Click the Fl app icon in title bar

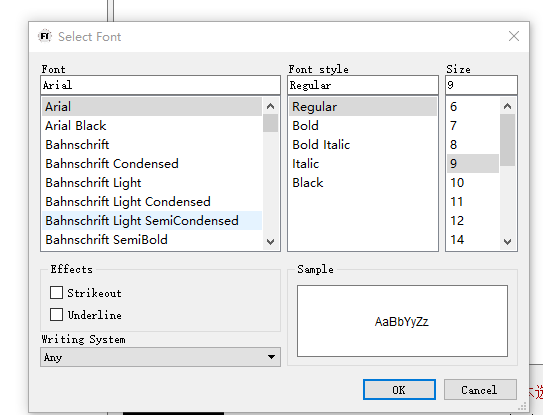pos(45,36)
